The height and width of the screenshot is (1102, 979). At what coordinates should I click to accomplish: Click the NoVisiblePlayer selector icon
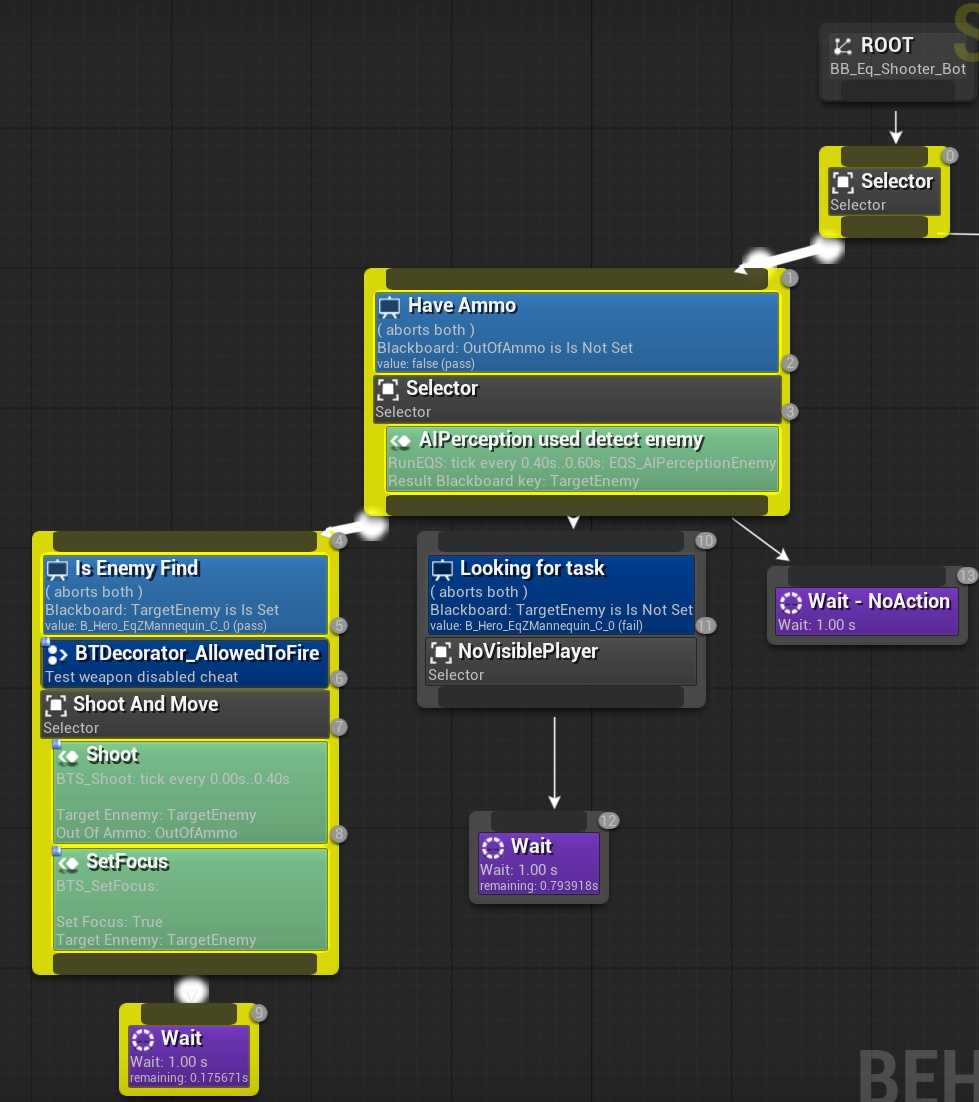tap(440, 652)
